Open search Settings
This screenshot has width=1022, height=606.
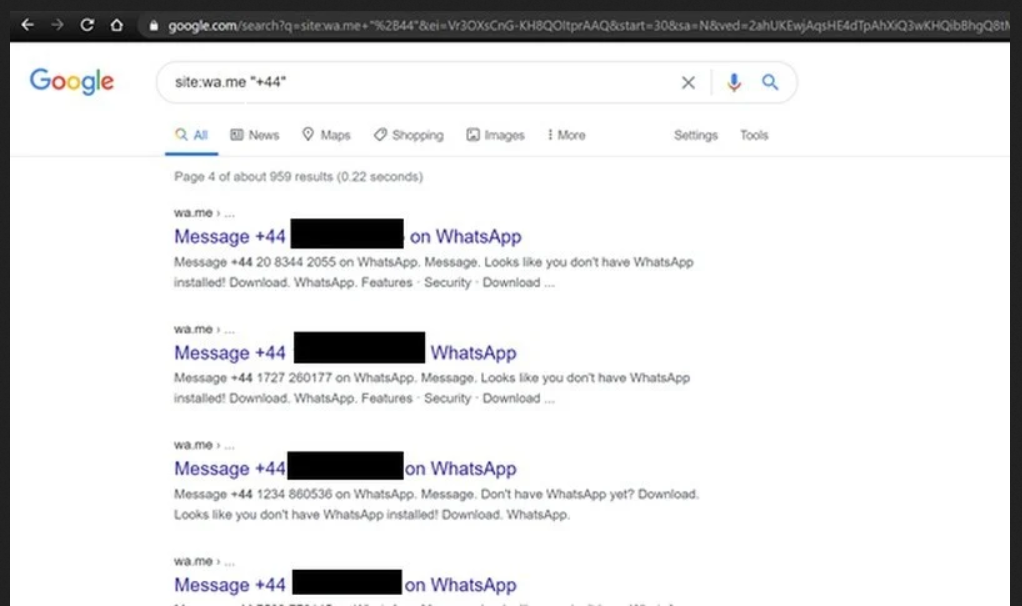pyautogui.click(x=695, y=135)
